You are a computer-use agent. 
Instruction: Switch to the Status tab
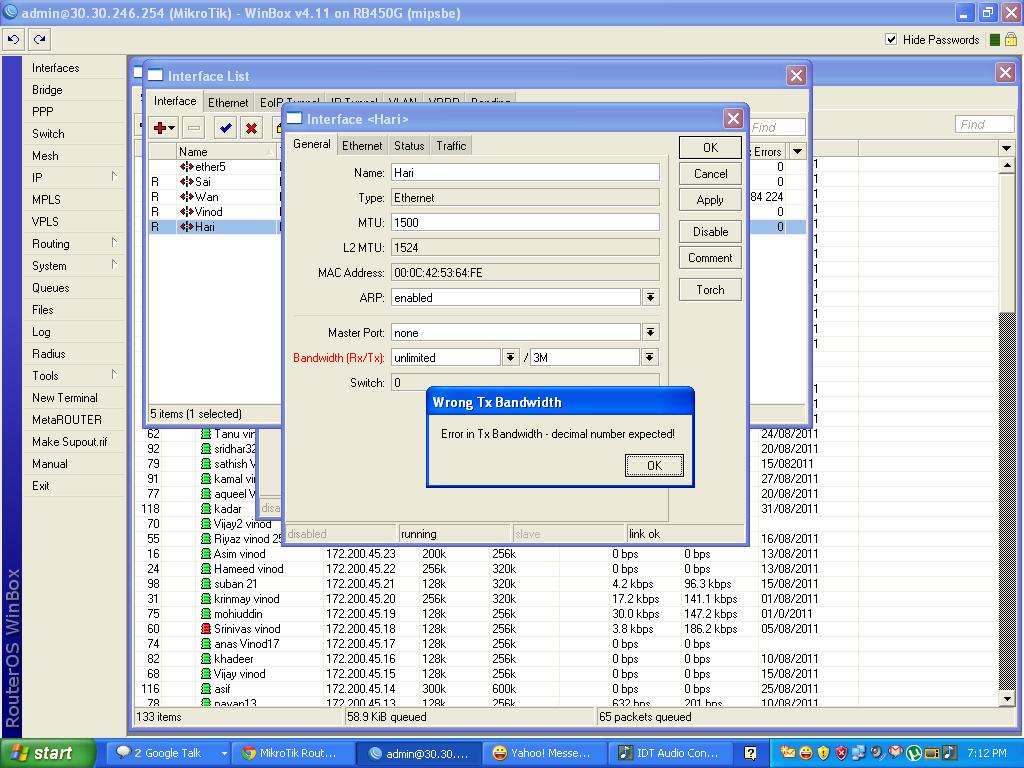409,146
